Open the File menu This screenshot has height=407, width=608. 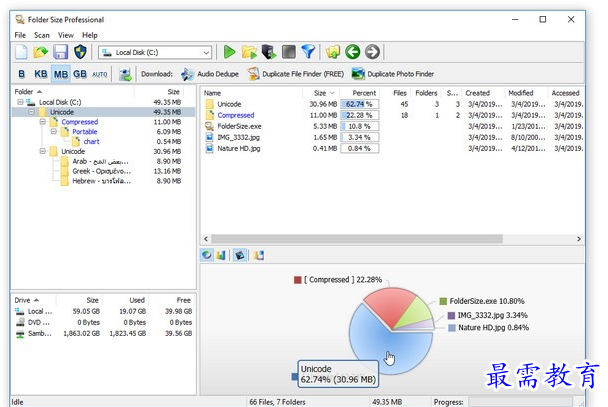point(20,35)
